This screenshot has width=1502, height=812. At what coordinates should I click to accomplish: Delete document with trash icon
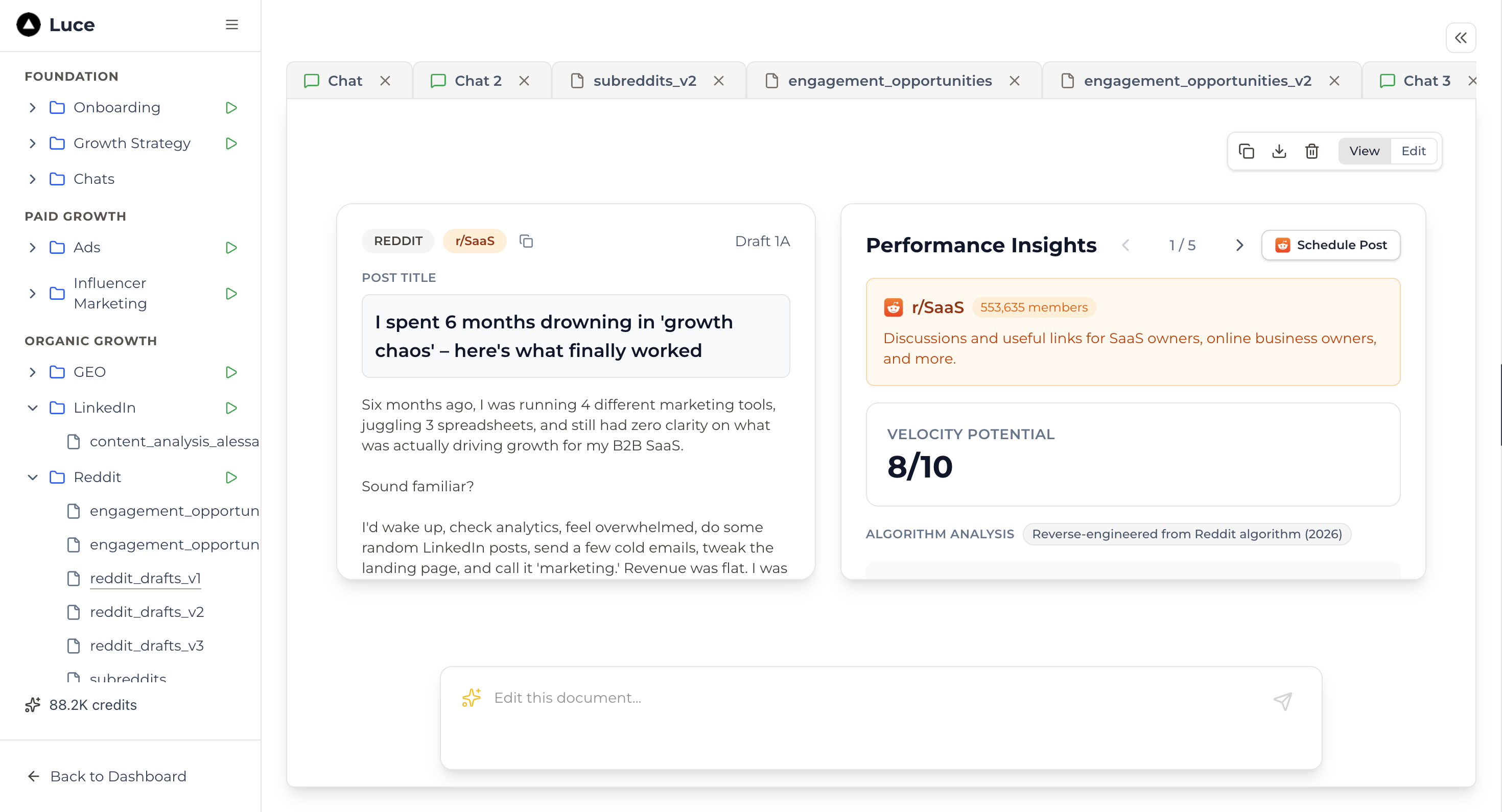click(x=1311, y=151)
